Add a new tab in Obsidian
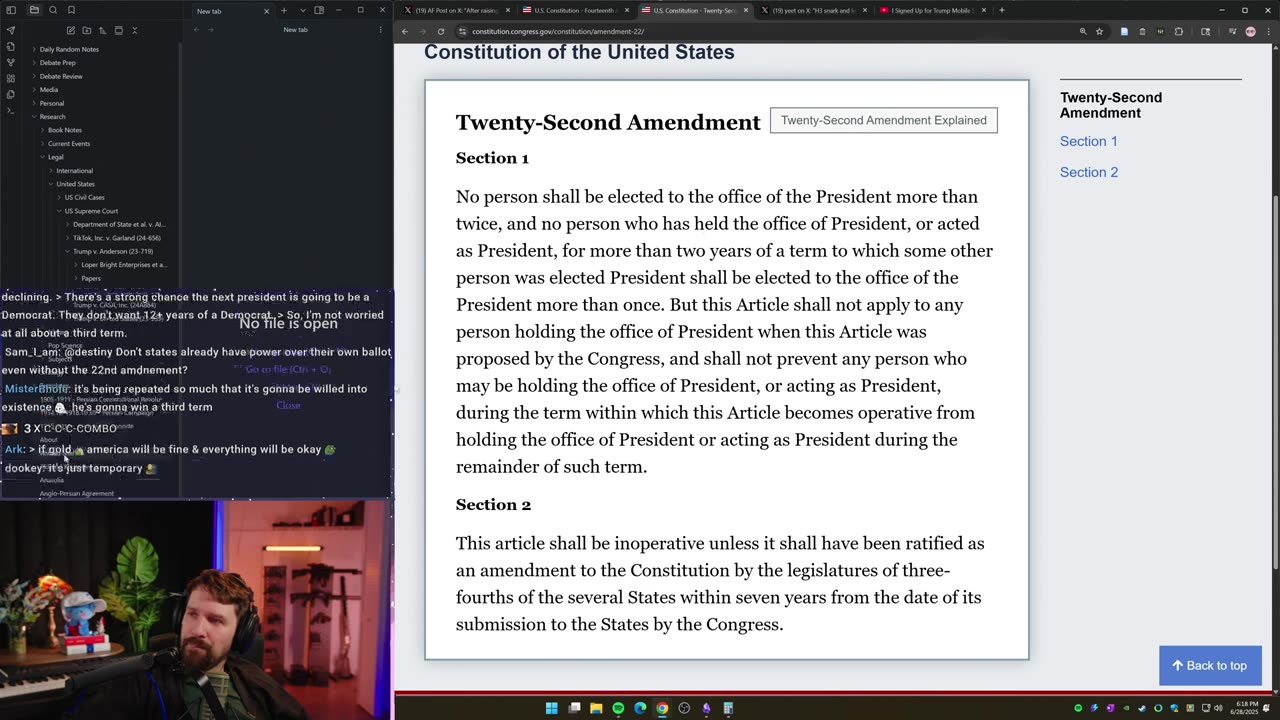1280x720 pixels. point(283,10)
